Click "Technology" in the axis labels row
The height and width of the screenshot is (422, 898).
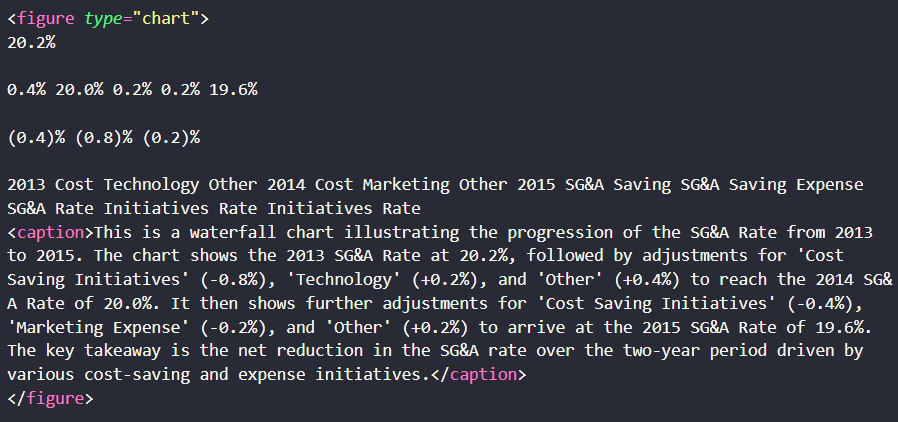[152, 185]
